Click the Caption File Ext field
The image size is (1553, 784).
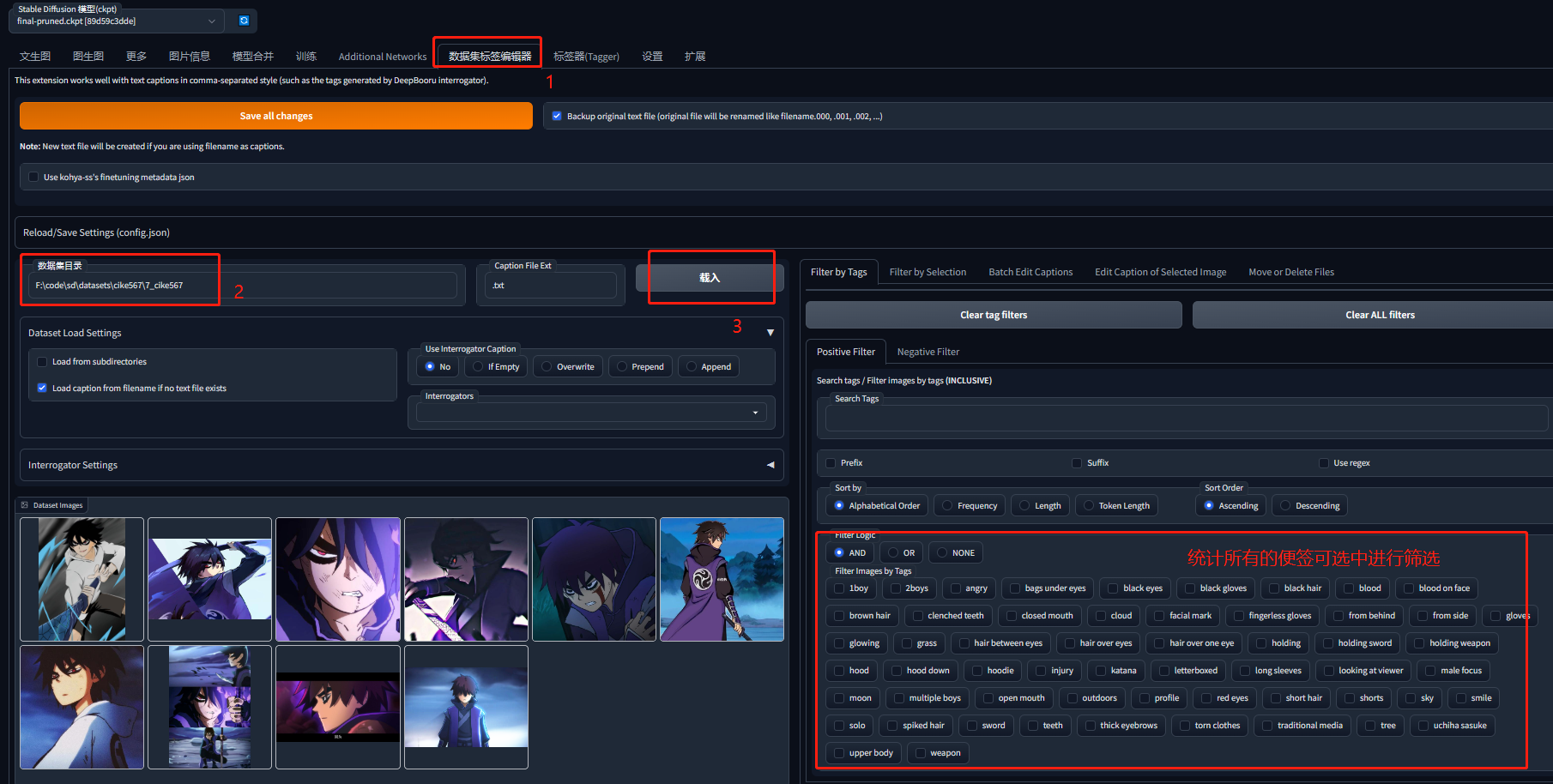tap(551, 286)
